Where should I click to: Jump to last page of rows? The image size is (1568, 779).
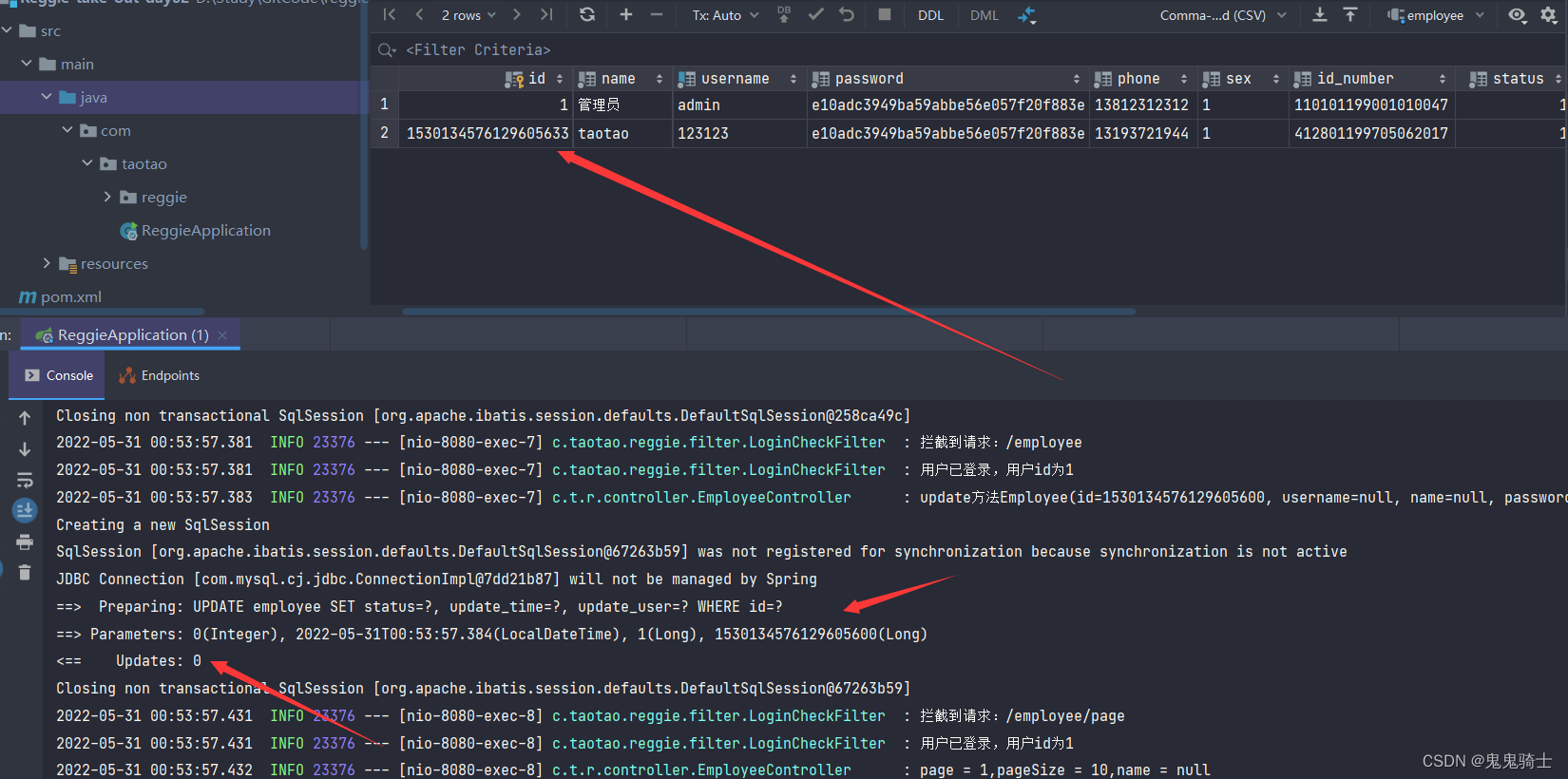[546, 14]
